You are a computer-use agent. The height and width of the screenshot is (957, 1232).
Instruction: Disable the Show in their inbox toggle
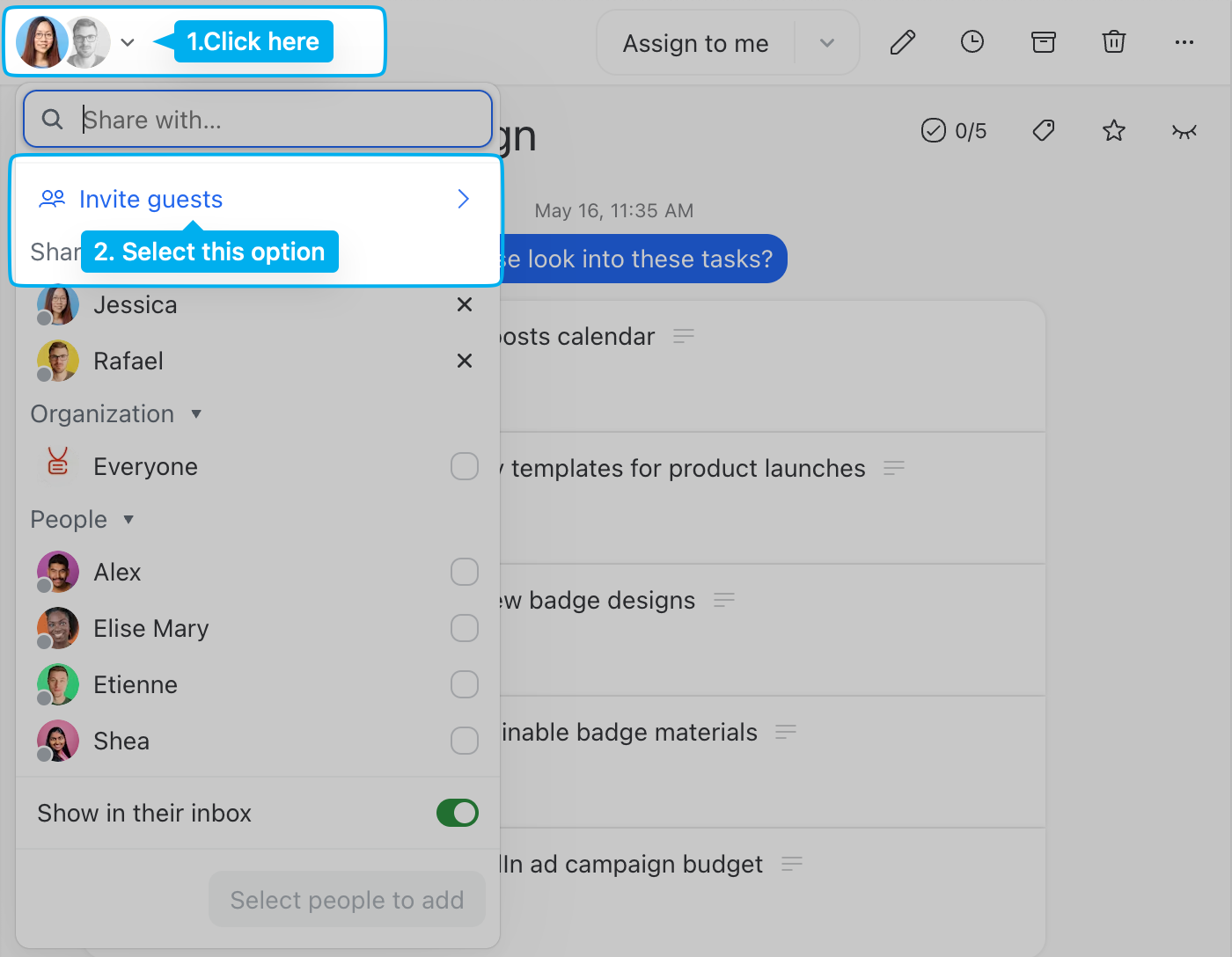tap(457, 813)
